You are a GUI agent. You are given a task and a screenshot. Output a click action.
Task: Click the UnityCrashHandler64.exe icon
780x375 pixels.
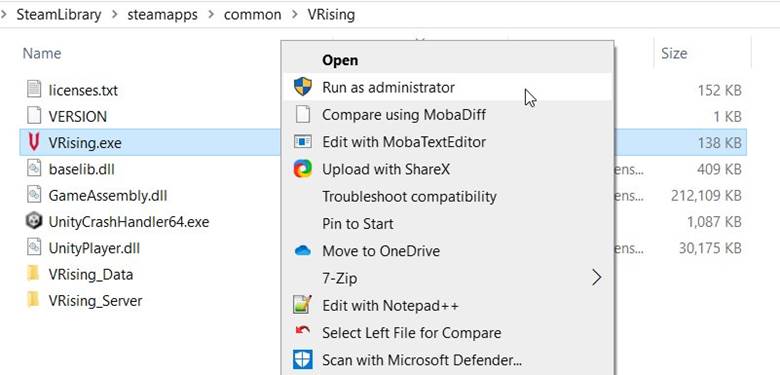pos(34,221)
